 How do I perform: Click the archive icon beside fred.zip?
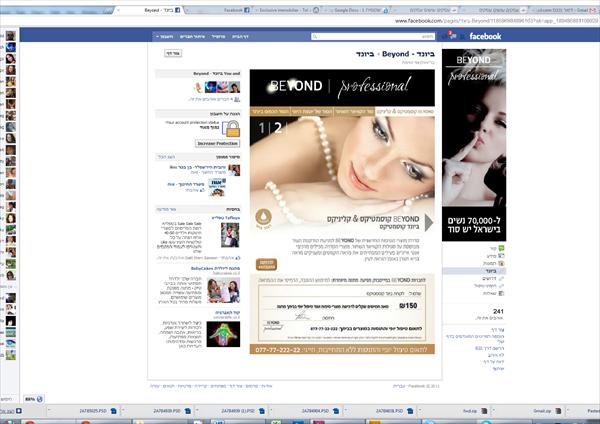pyautogui.click(x=484, y=411)
